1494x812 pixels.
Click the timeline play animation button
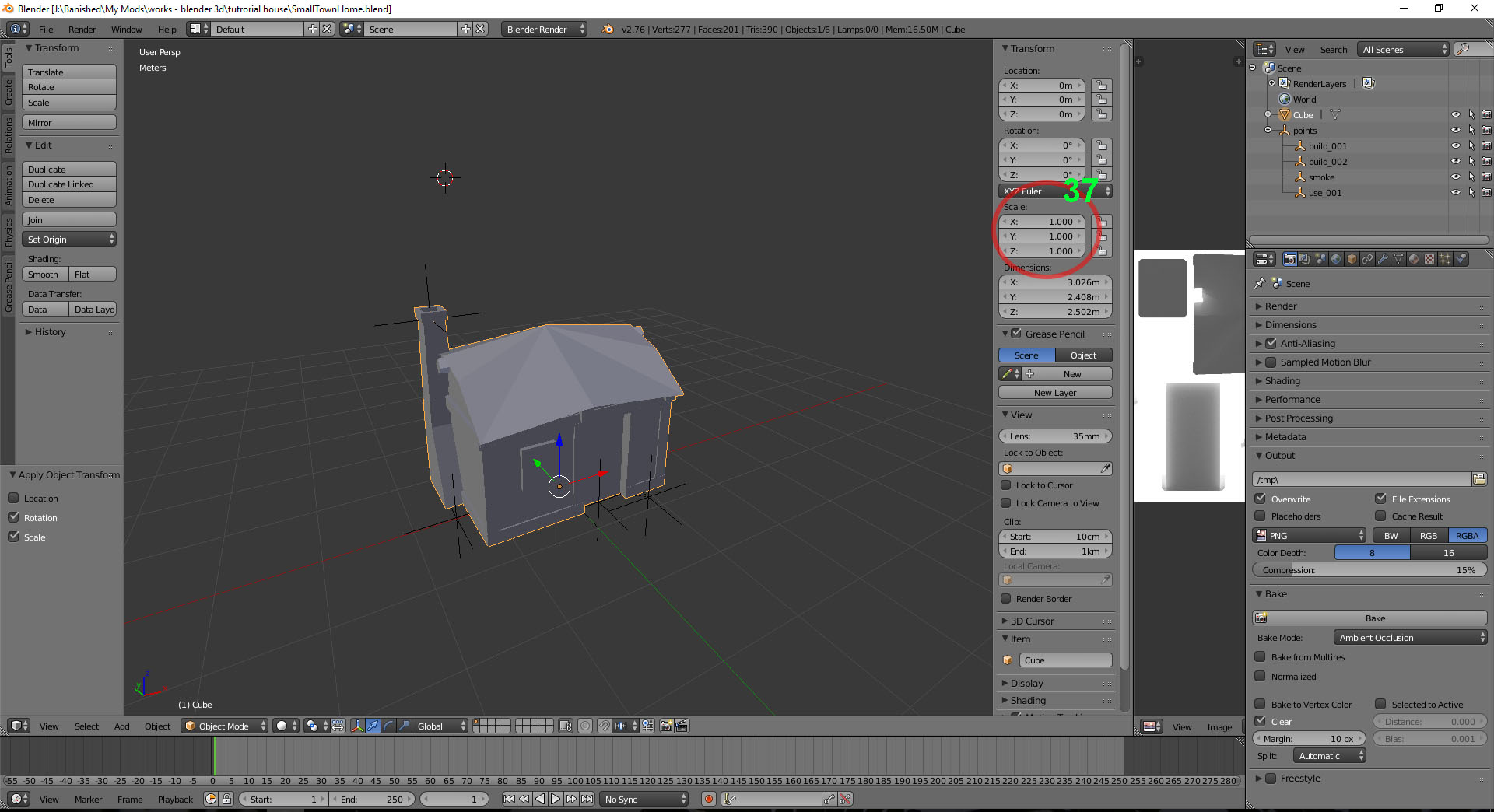pyautogui.click(x=556, y=799)
